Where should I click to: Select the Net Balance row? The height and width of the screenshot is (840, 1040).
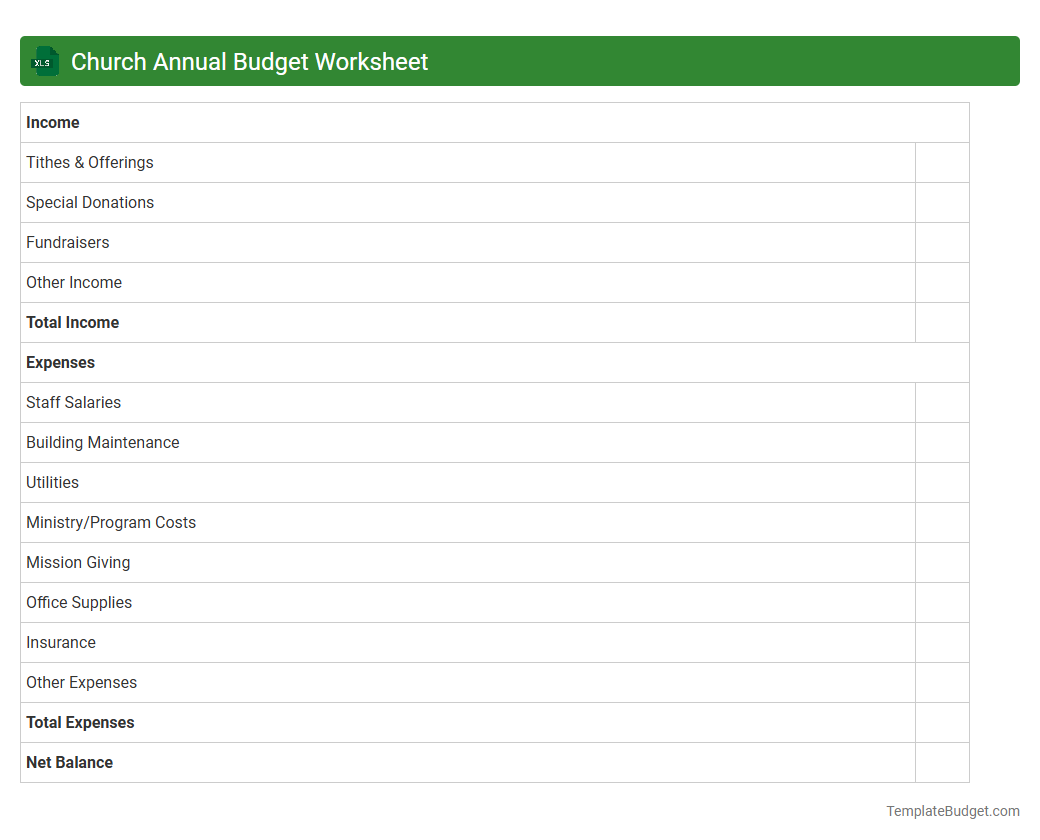[x=69, y=762]
